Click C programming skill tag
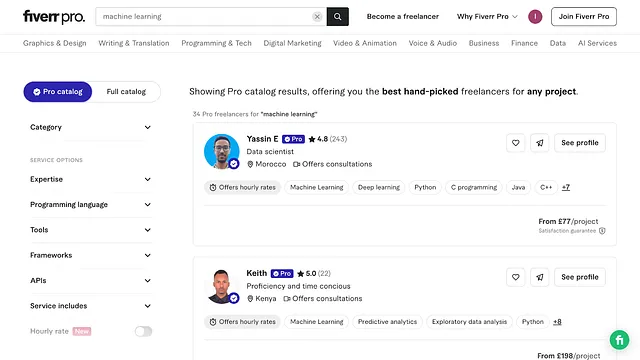Viewport: 640px width, 360px height. 474,187
